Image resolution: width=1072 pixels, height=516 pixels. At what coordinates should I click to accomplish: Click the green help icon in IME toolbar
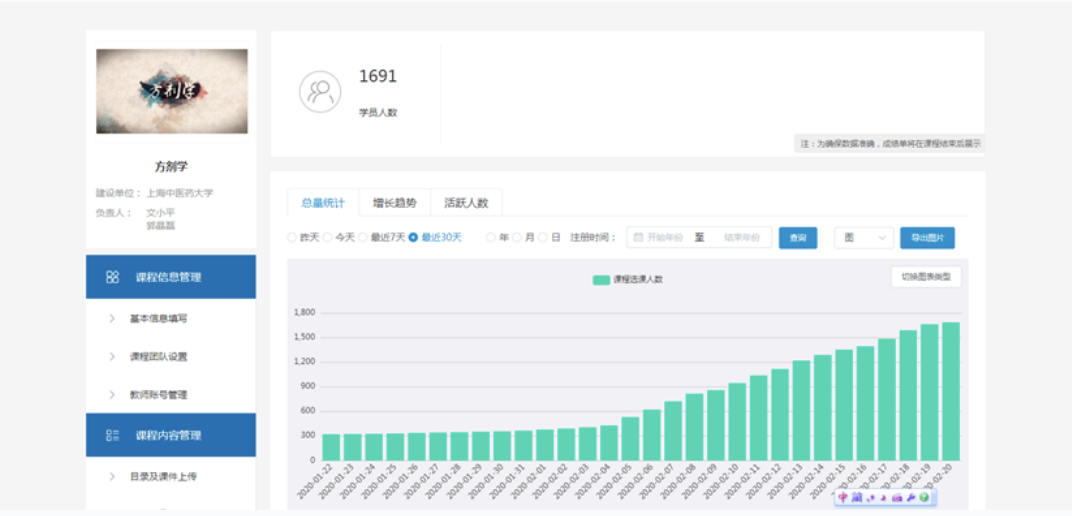(925, 497)
